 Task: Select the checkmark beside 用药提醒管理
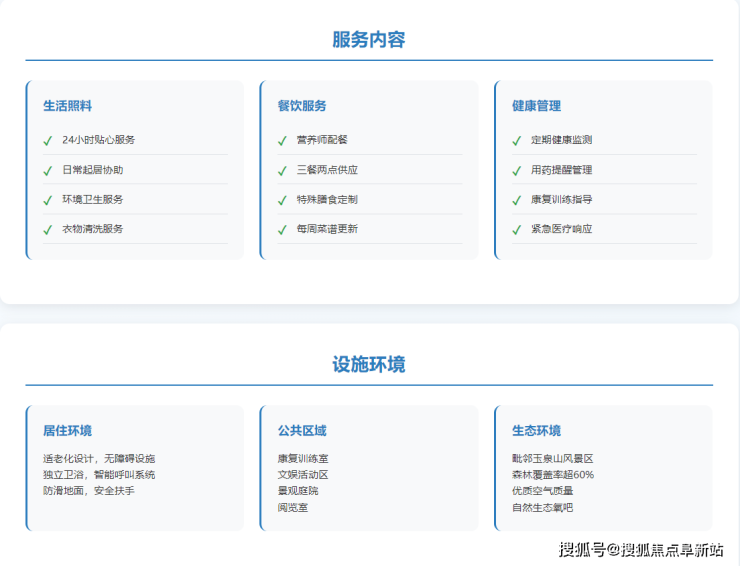click(517, 171)
